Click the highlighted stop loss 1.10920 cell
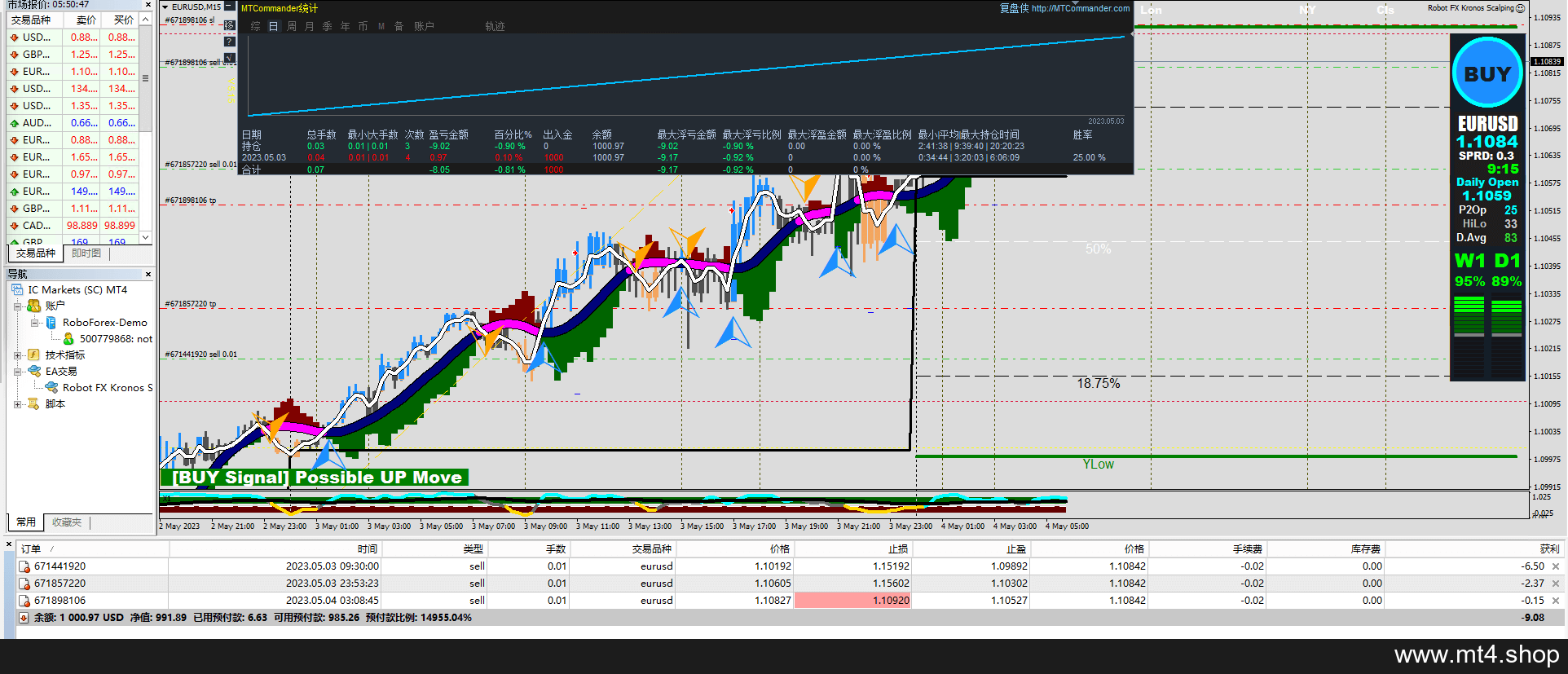 852,601
